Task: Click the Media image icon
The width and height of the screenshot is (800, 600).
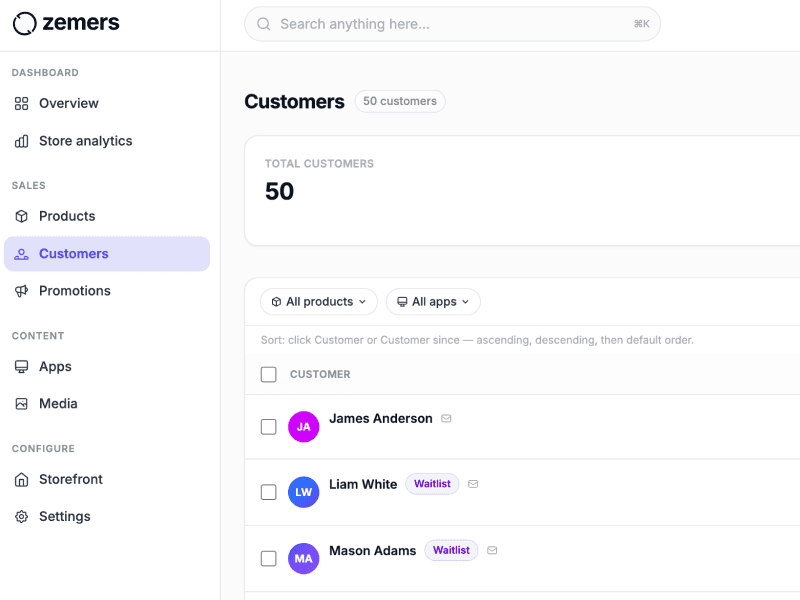Action: [x=21, y=404]
